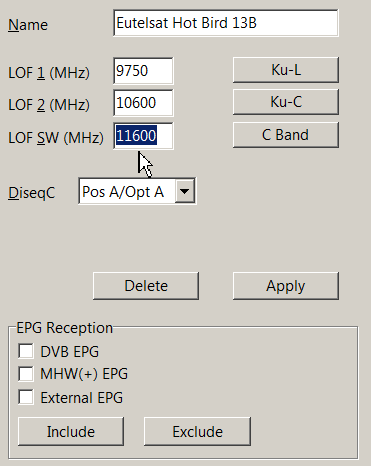Click the LOF 1 field showing 9750
This screenshot has width=371, height=466.
click(143, 71)
